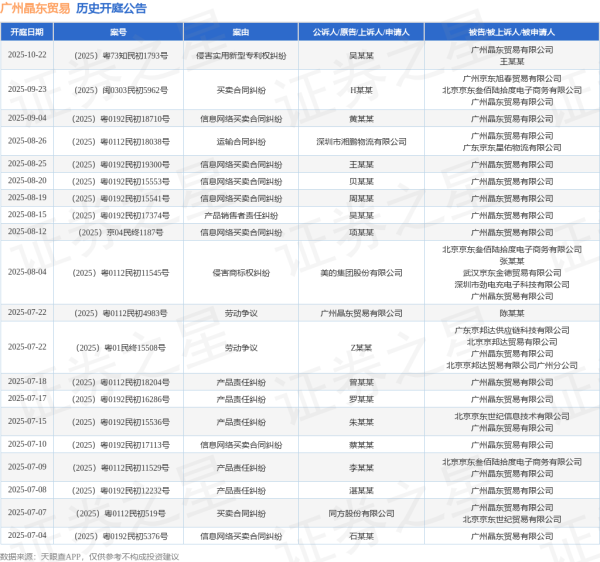Click the 数据来源 天眼查APP footer note

tap(90, 555)
